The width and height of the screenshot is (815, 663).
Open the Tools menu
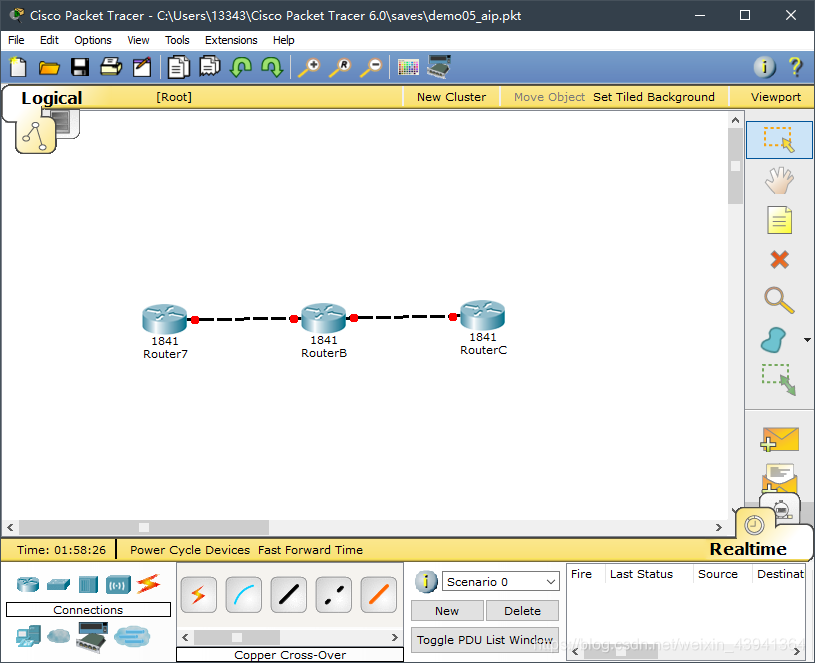(x=177, y=40)
